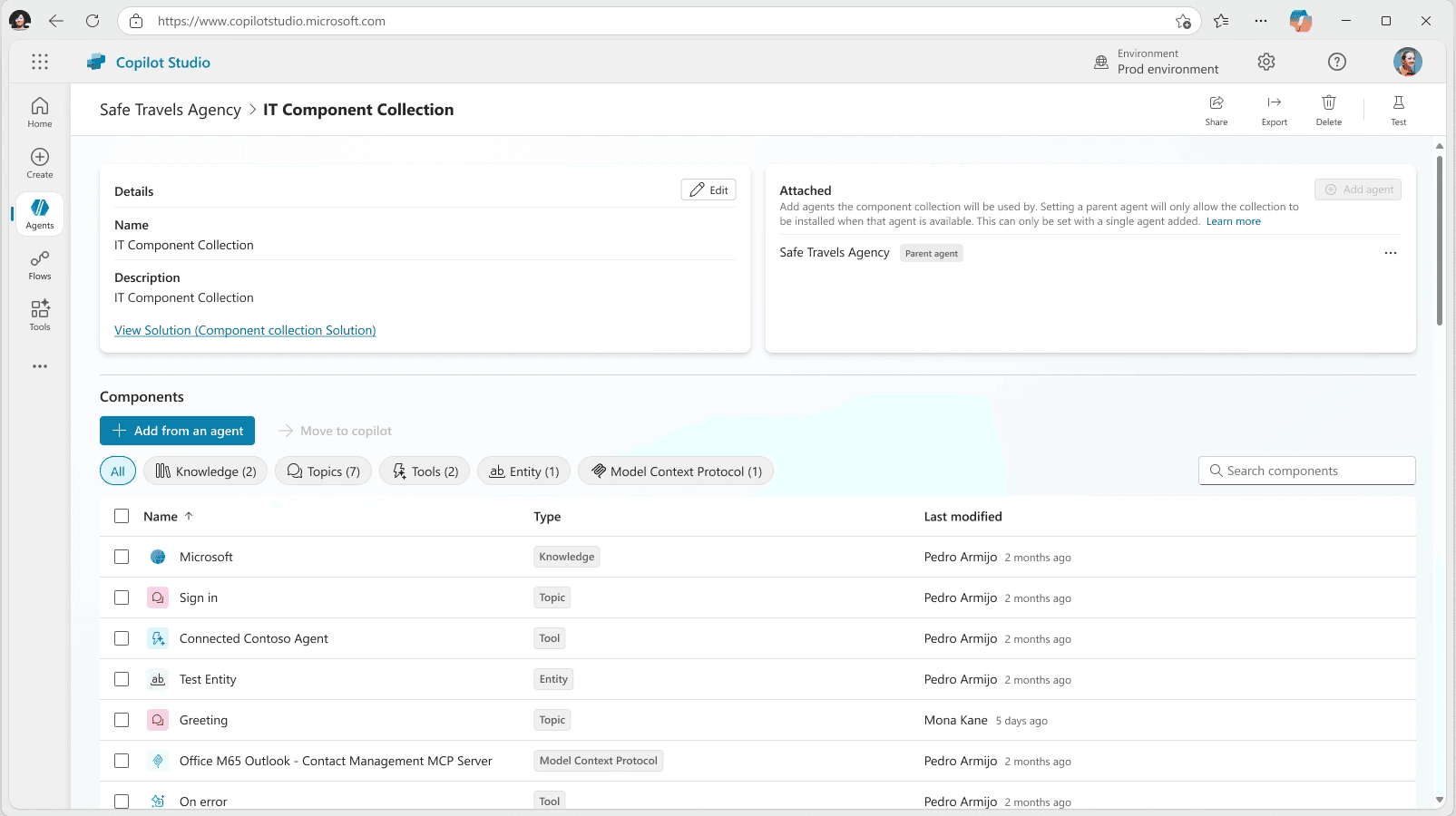Open the On error component
Viewport: 1456px width, 816px height.
click(x=203, y=801)
